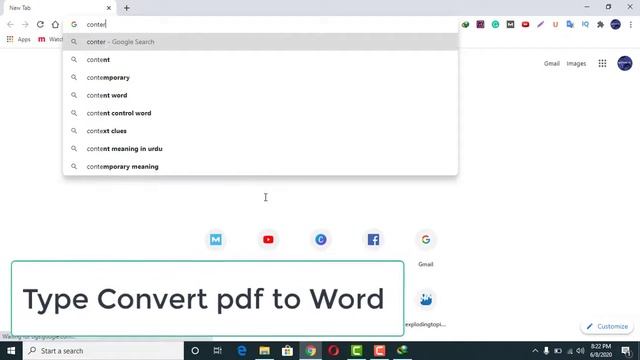Open a new tab with the plus button
This screenshot has width=640, height=360.
pyautogui.click(x=127, y=8)
